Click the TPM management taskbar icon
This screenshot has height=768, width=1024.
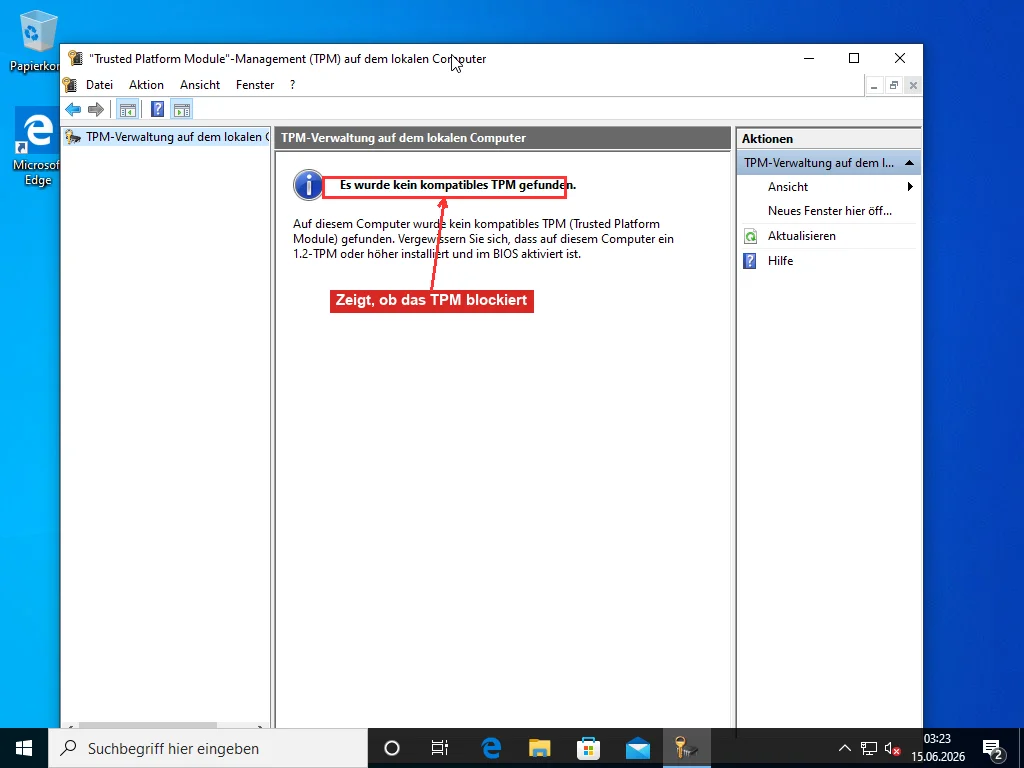pyautogui.click(x=686, y=748)
